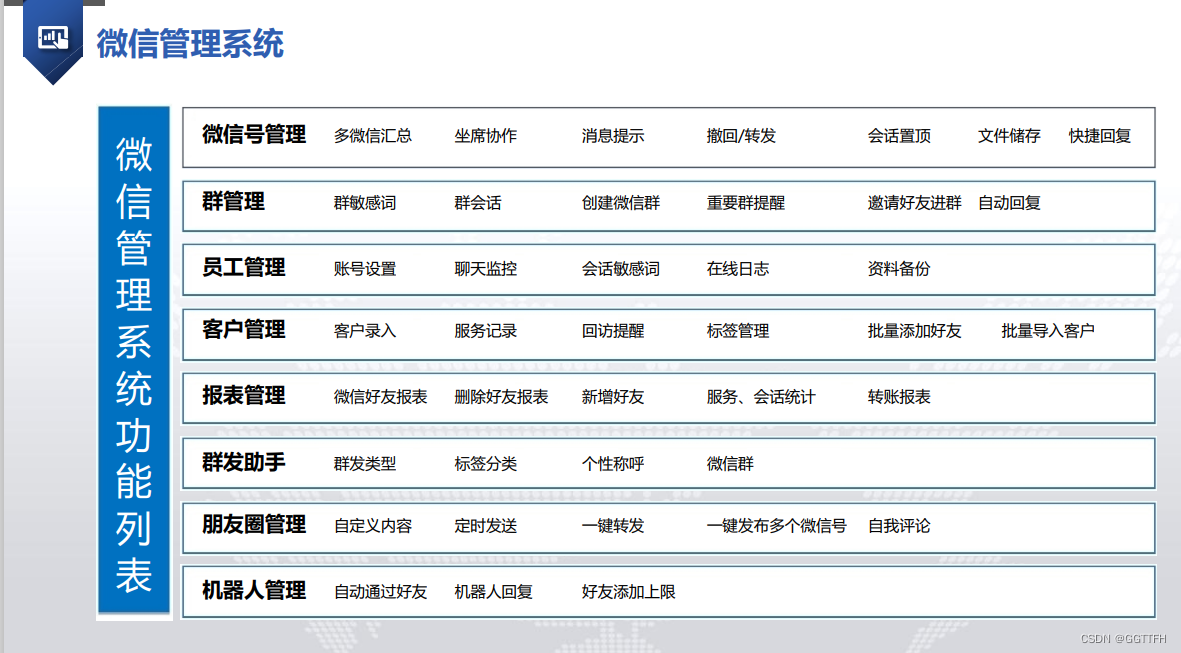Select 微信群 in the 群发助手 row
Viewport: 1181px width, 653px height.
click(x=730, y=464)
